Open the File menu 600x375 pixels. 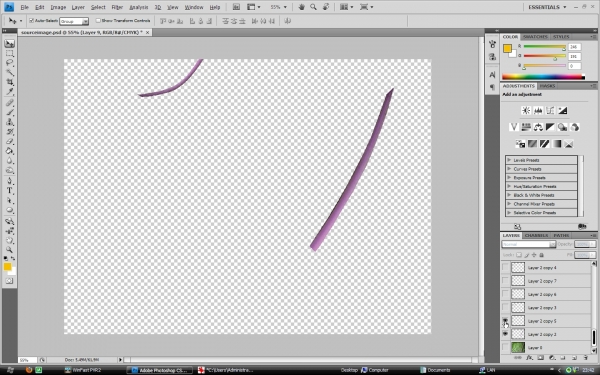[x=24, y=7]
